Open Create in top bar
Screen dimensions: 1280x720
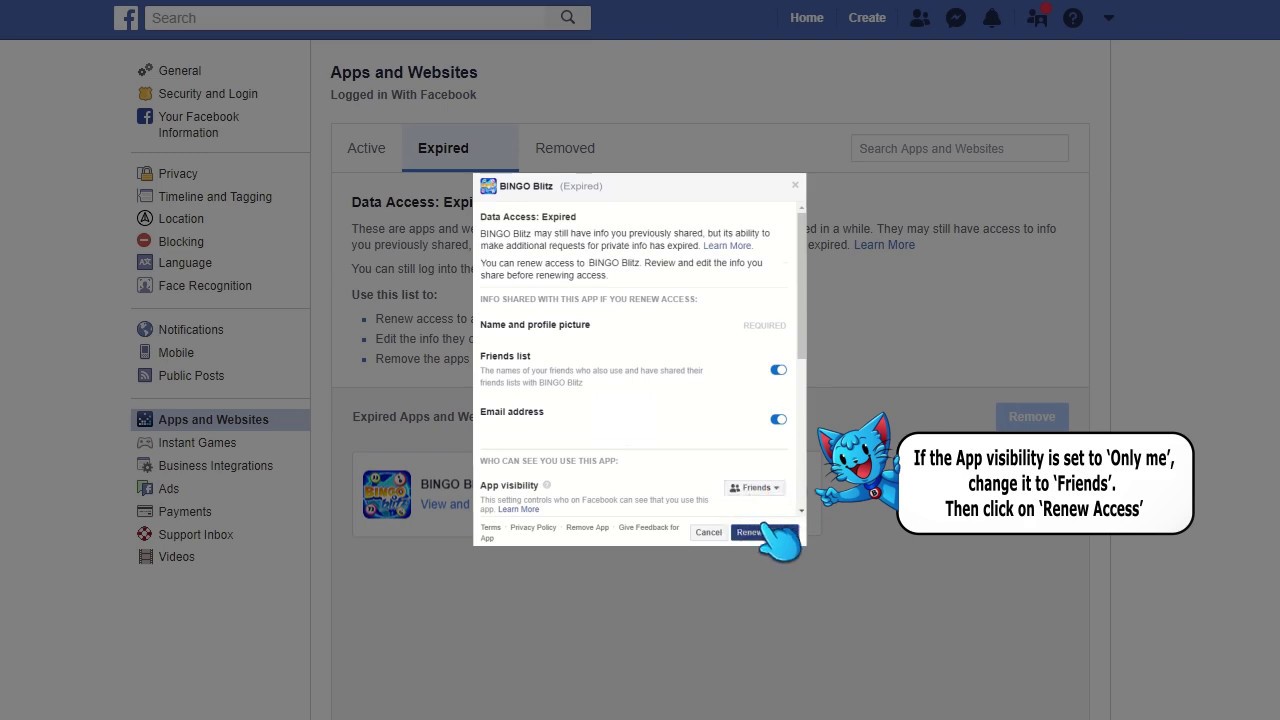point(867,18)
